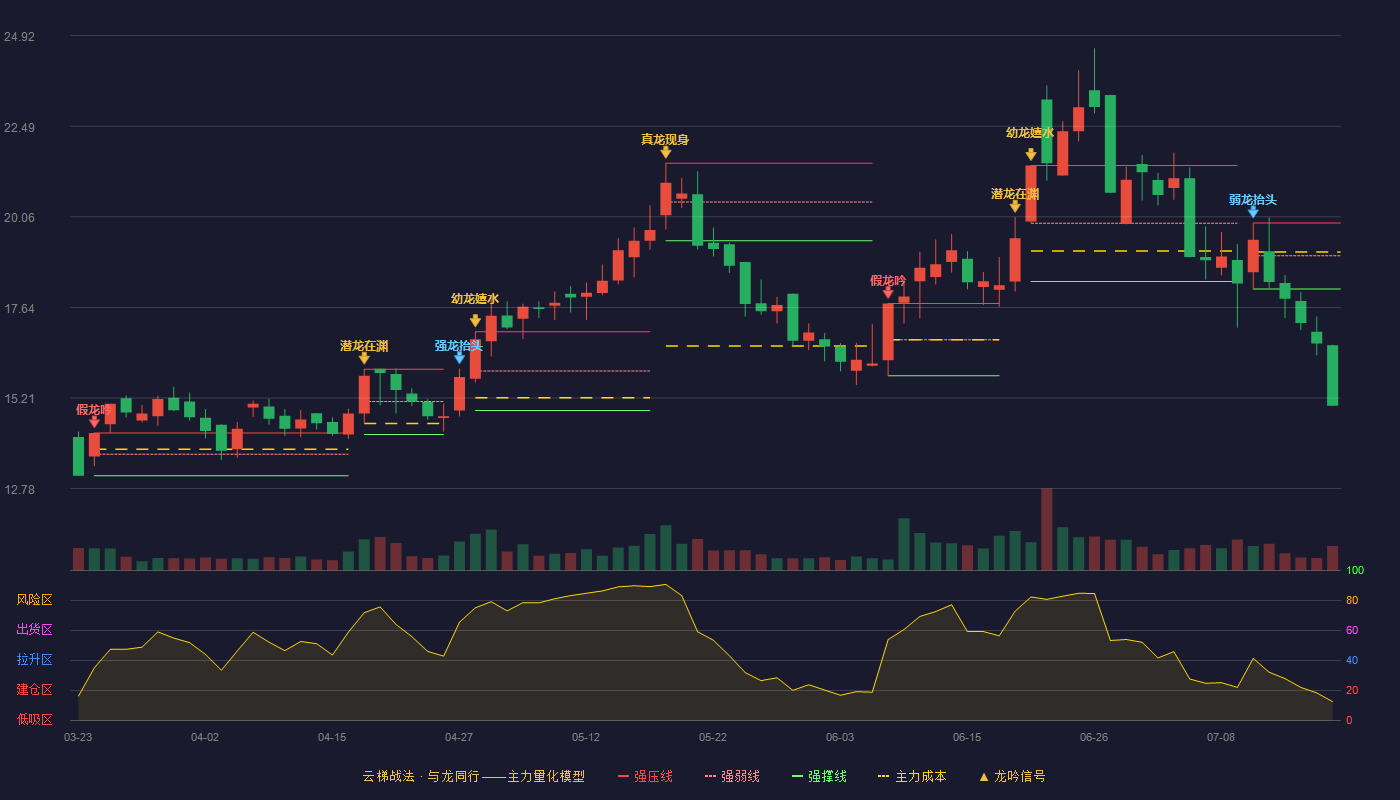1400x800 pixels.
Task: Click the 06-26 date label
Action: tap(1094, 737)
